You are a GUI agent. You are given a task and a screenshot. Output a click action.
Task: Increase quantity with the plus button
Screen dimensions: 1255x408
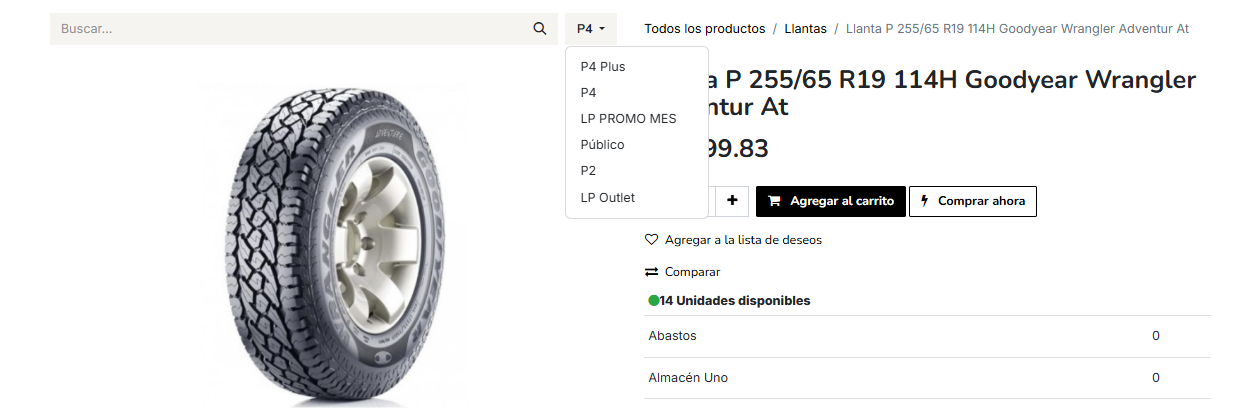pos(732,201)
